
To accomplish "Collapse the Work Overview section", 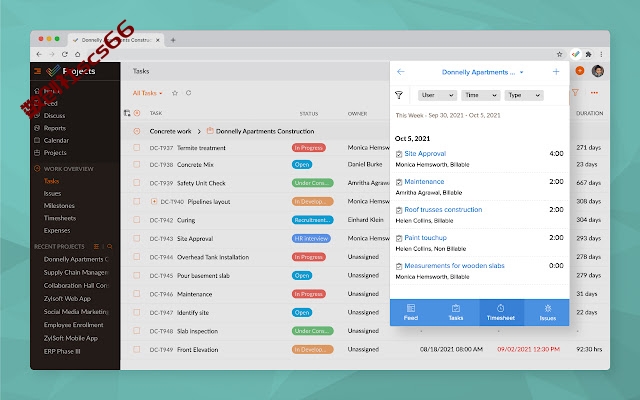I will pos(37,169).
